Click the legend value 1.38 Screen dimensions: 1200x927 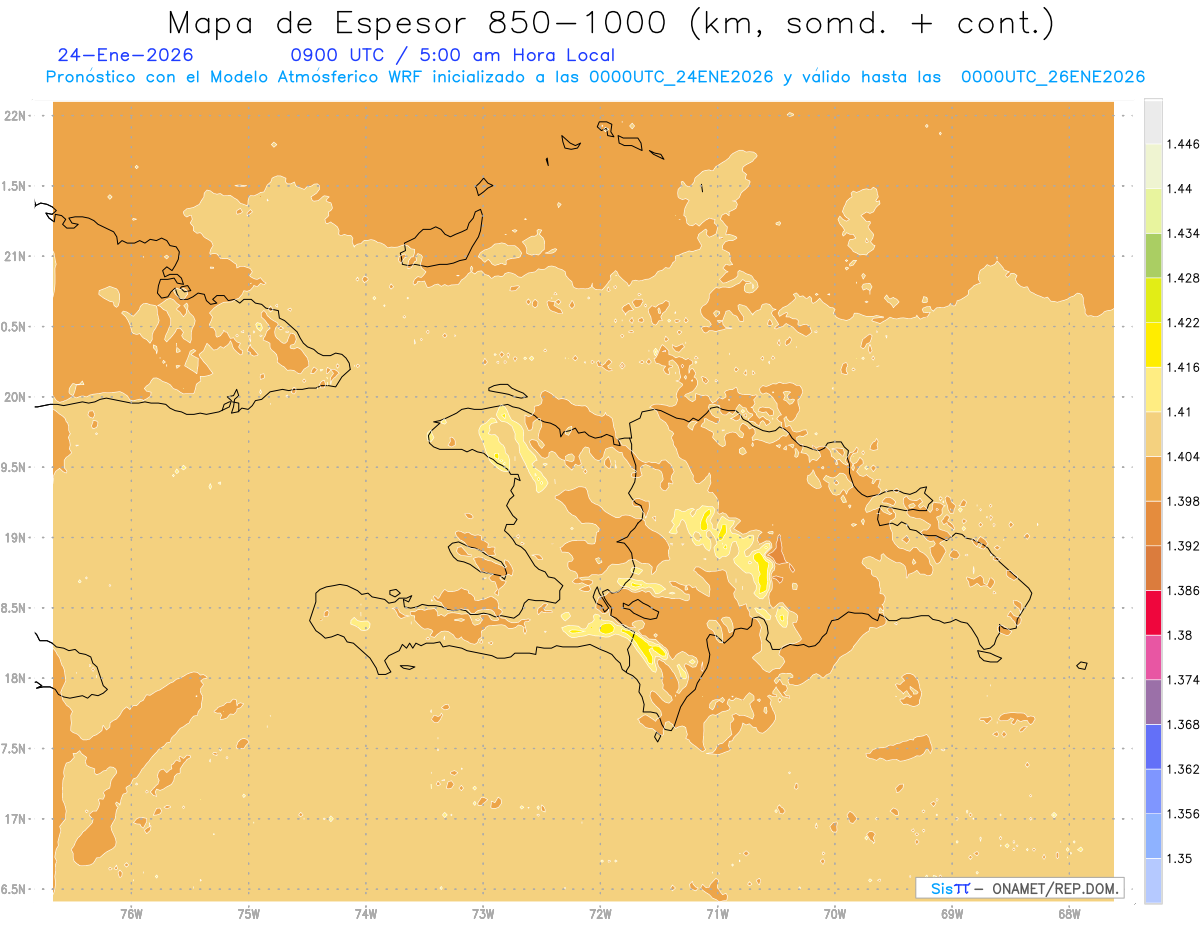click(x=1179, y=635)
